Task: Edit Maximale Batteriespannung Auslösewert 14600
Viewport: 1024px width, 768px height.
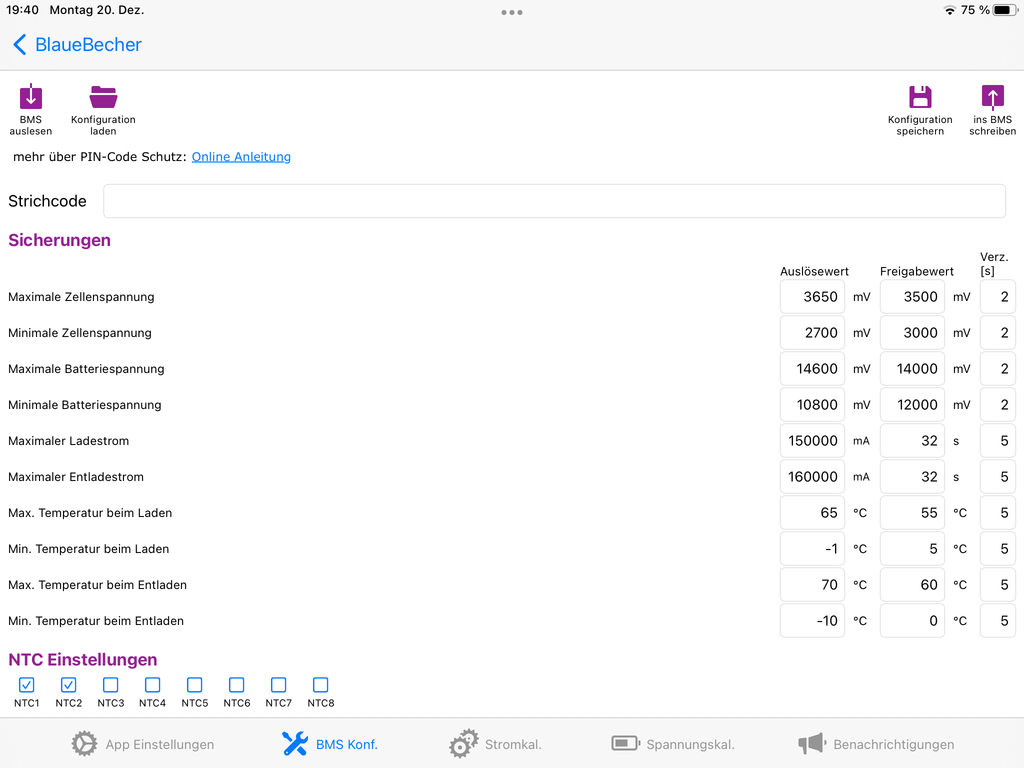Action: click(x=812, y=369)
